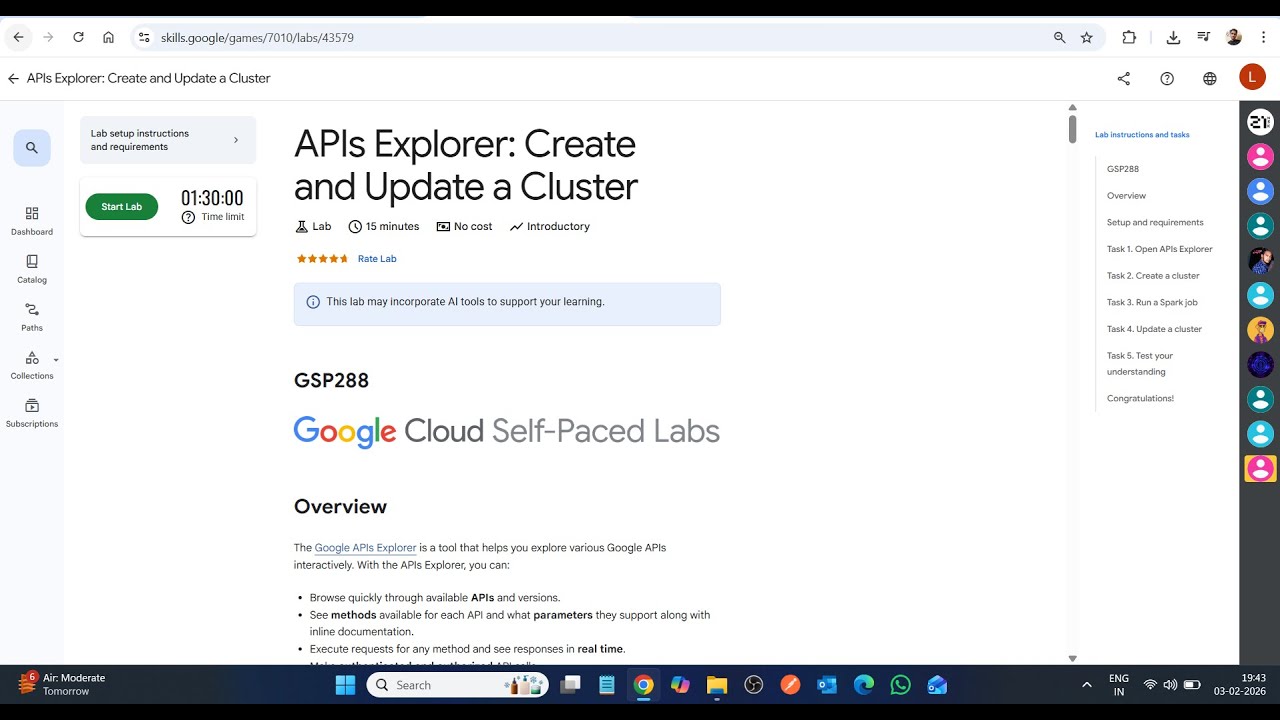1280x720 pixels.
Task: Click the Rate Lab link
Action: pos(377,259)
